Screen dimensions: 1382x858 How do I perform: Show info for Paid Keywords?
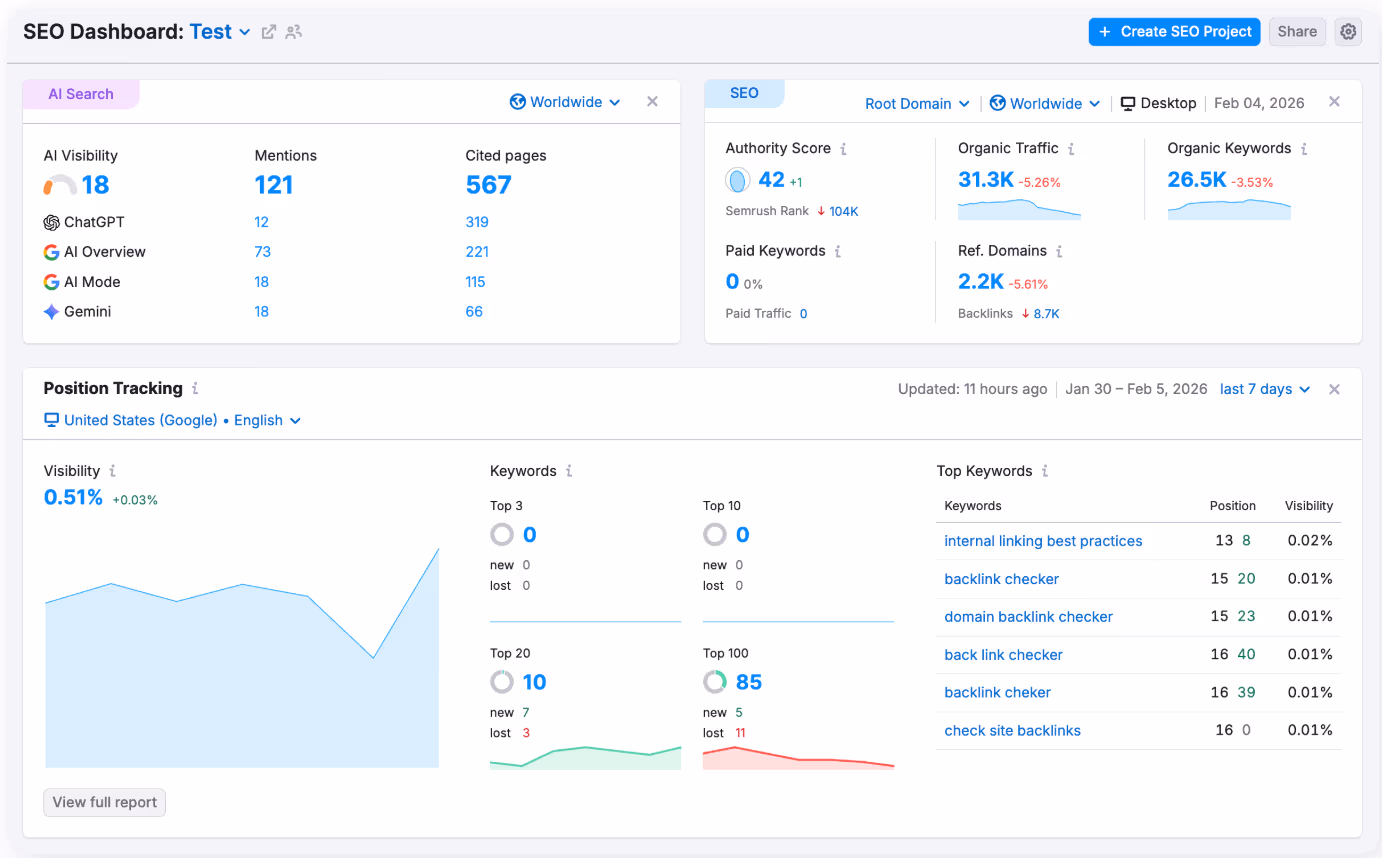[838, 251]
